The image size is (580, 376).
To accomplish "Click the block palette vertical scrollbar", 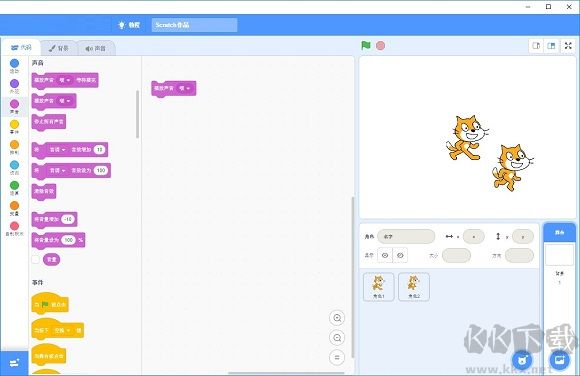I will (x=138, y=114).
